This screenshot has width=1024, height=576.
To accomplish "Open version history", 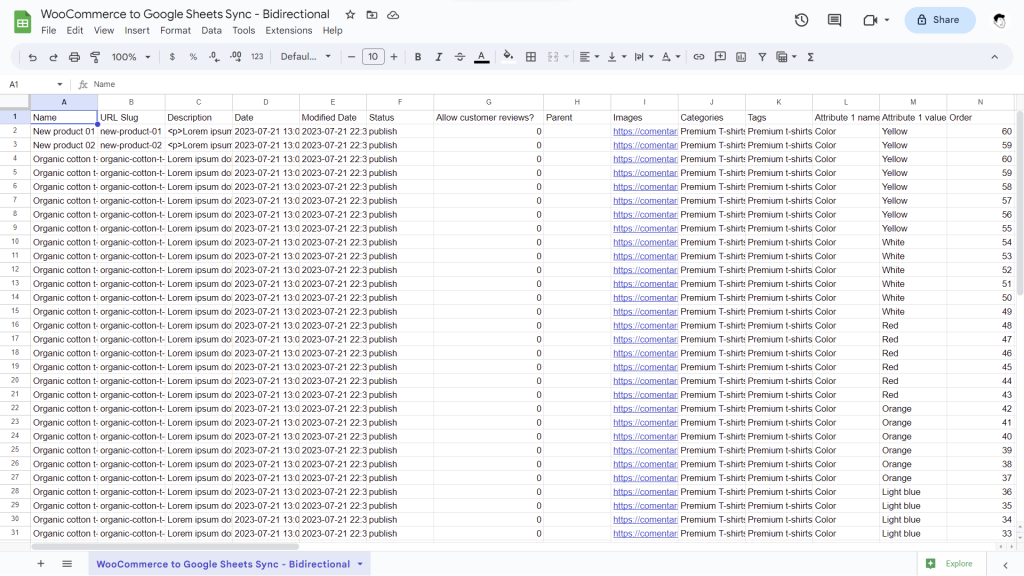I will point(801,19).
